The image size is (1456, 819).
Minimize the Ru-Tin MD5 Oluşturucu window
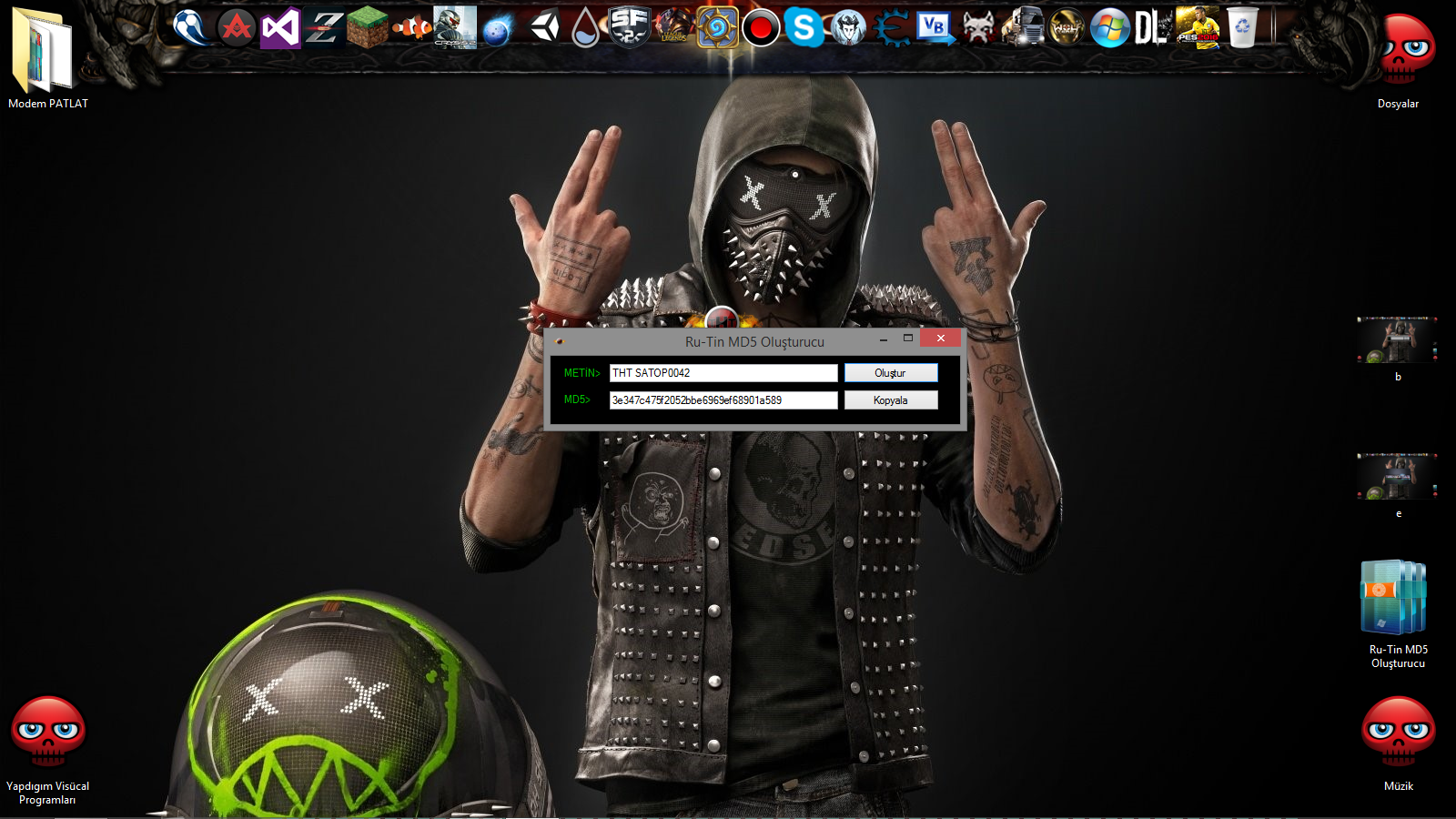coord(884,339)
